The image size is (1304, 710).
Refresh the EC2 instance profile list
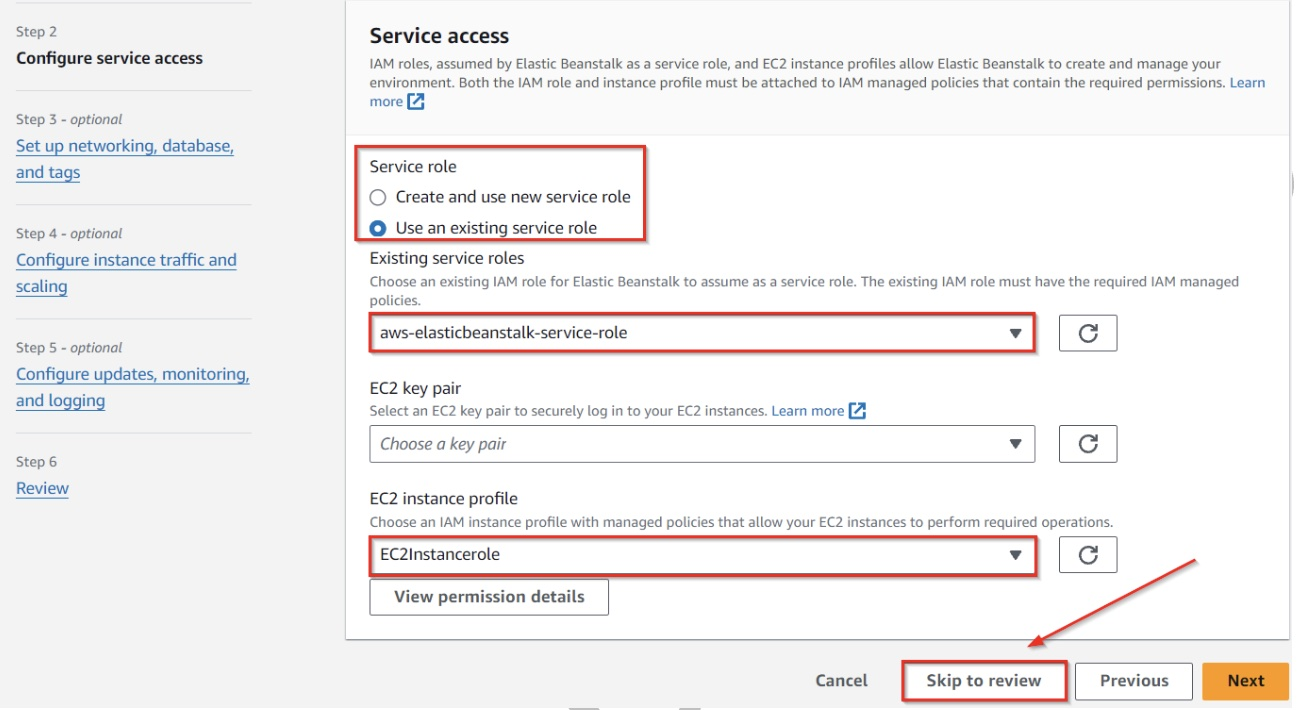pyautogui.click(x=1088, y=555)
